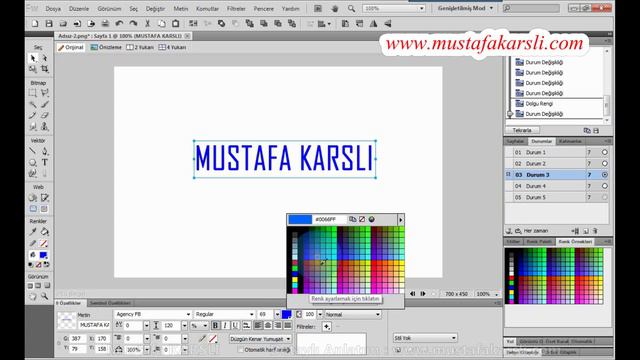Select the Text tool

(x=44, y=162)
